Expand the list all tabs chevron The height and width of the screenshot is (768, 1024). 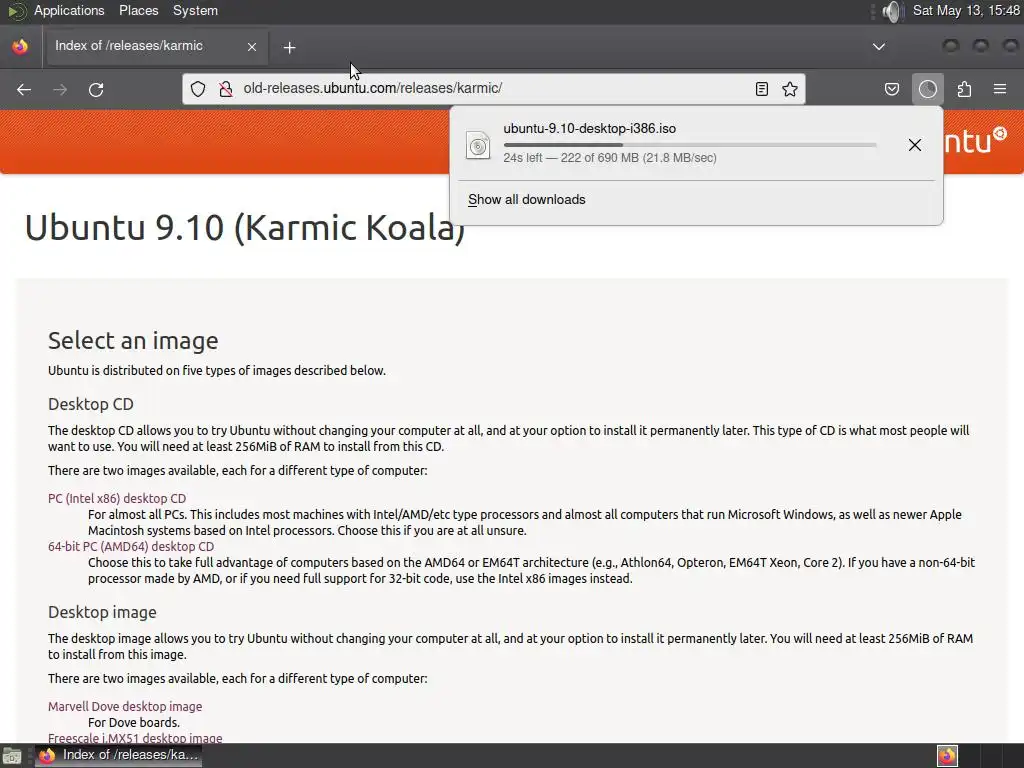(879, 46)
